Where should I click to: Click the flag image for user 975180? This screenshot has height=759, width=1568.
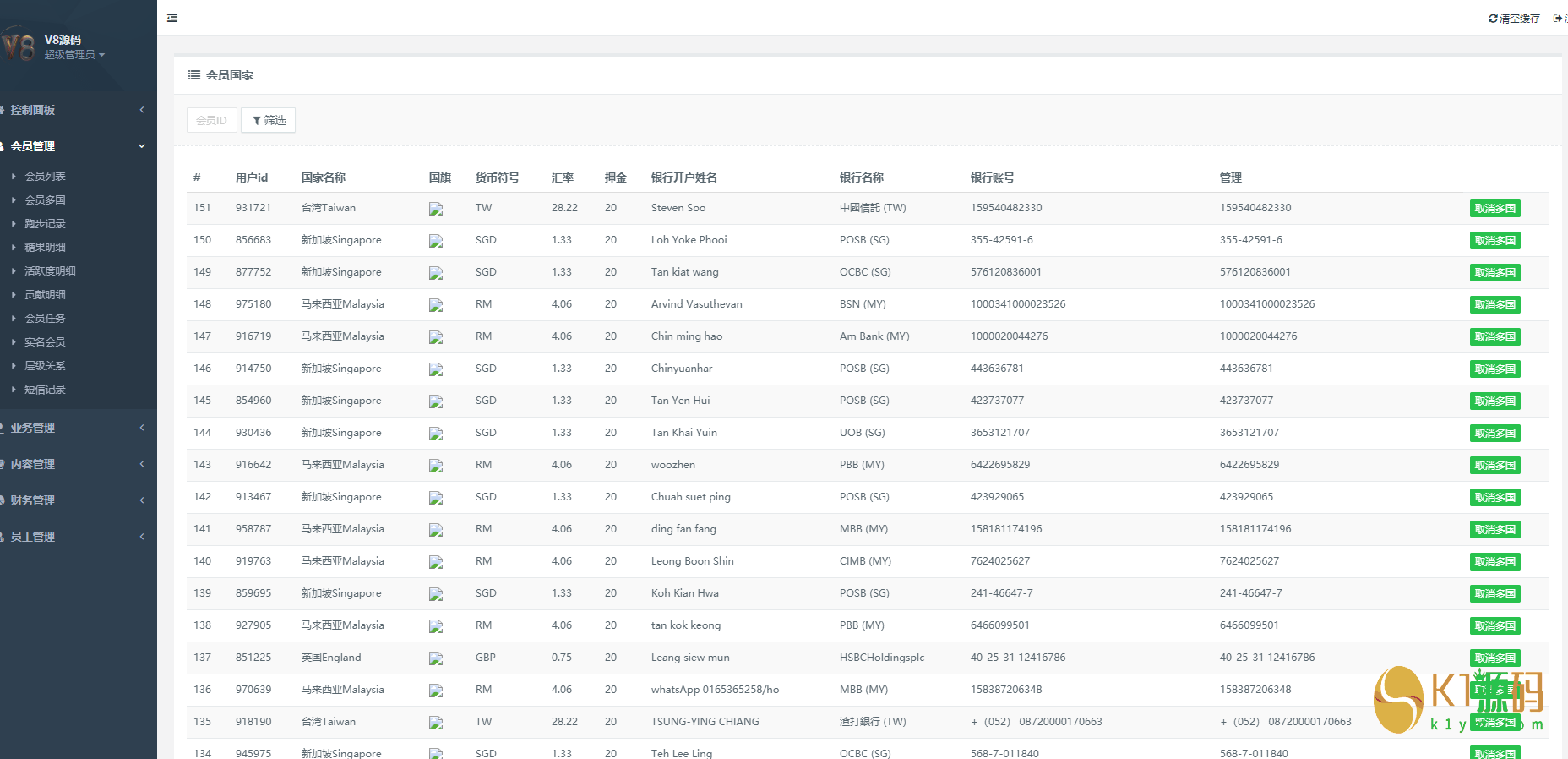click(x=436, y=305)
